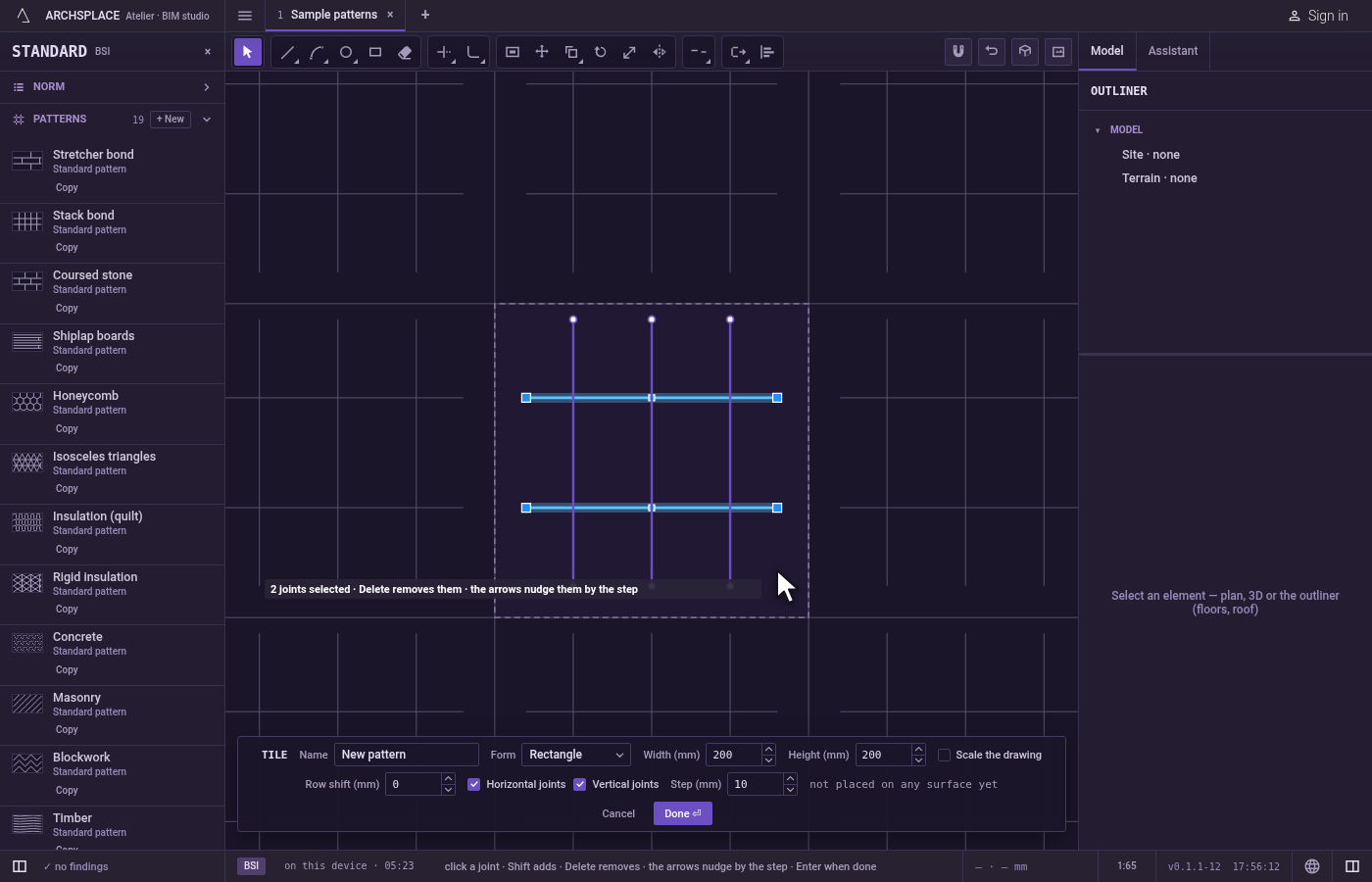Click the + New pattern button

pyautogui.click(x=171, y=120)
